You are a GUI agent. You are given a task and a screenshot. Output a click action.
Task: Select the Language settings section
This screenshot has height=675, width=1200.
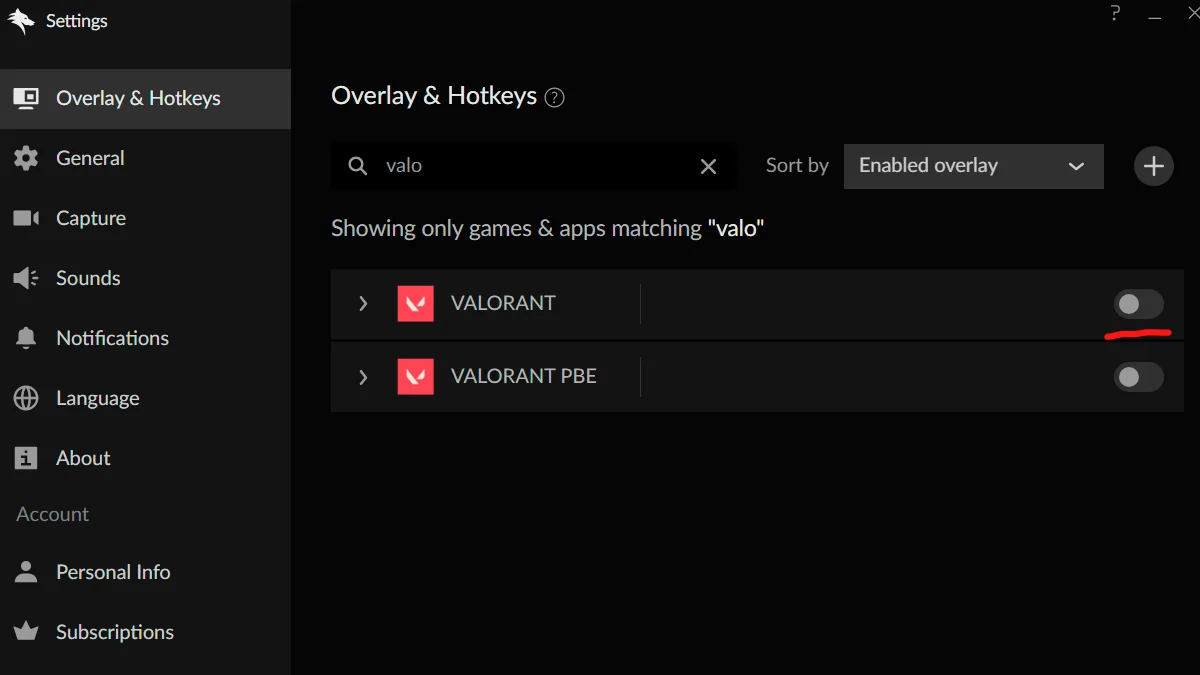click(x=145, y=398)
